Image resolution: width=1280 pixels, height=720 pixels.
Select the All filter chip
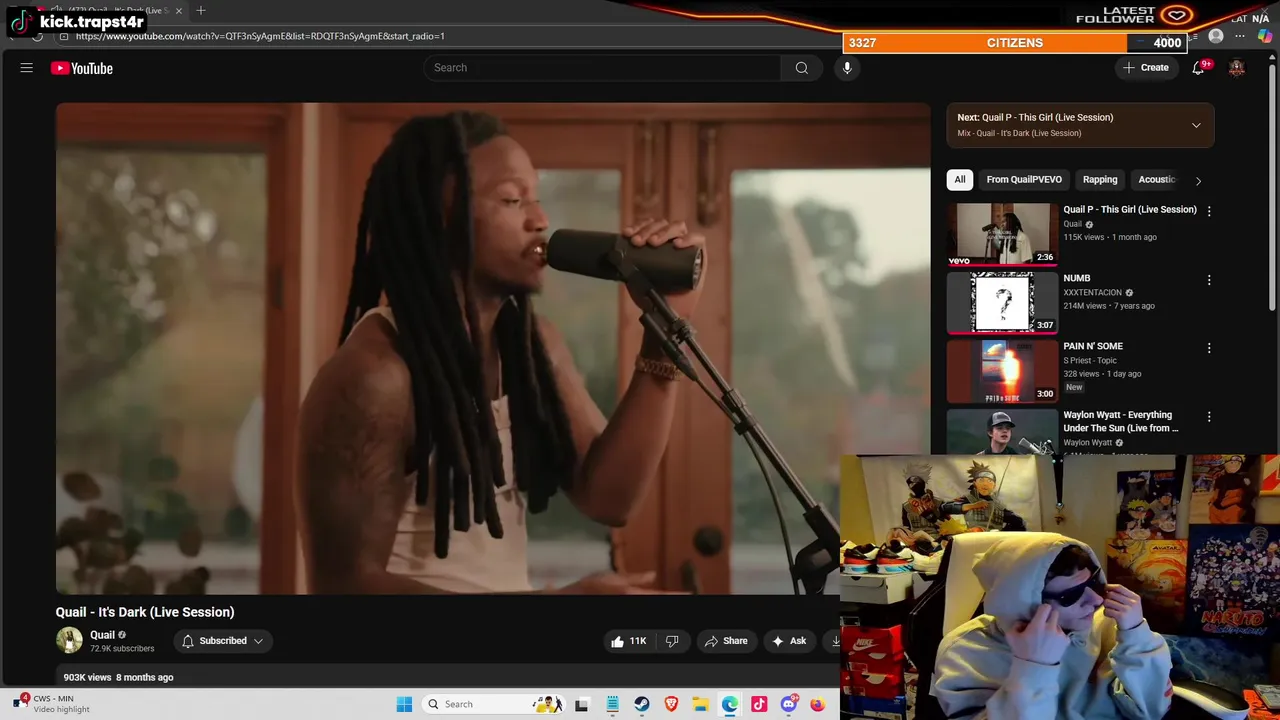(x=959, y=180)
